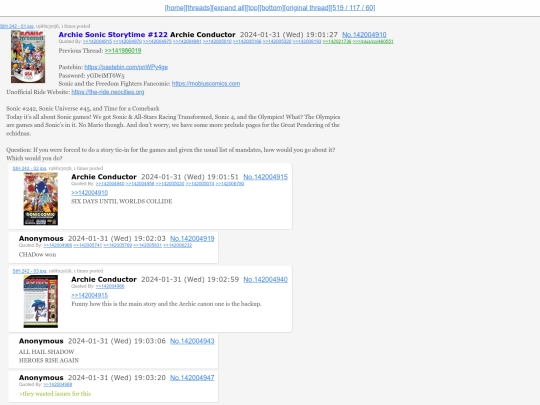Viewport: 540px width, 405px height.
Task: Click Archie Conductor name on post No.142004915
Action: (x=104, y=177)
